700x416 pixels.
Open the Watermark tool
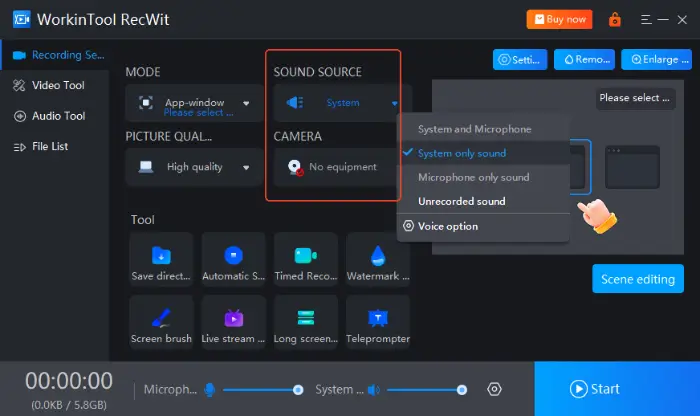click(378, 259)
